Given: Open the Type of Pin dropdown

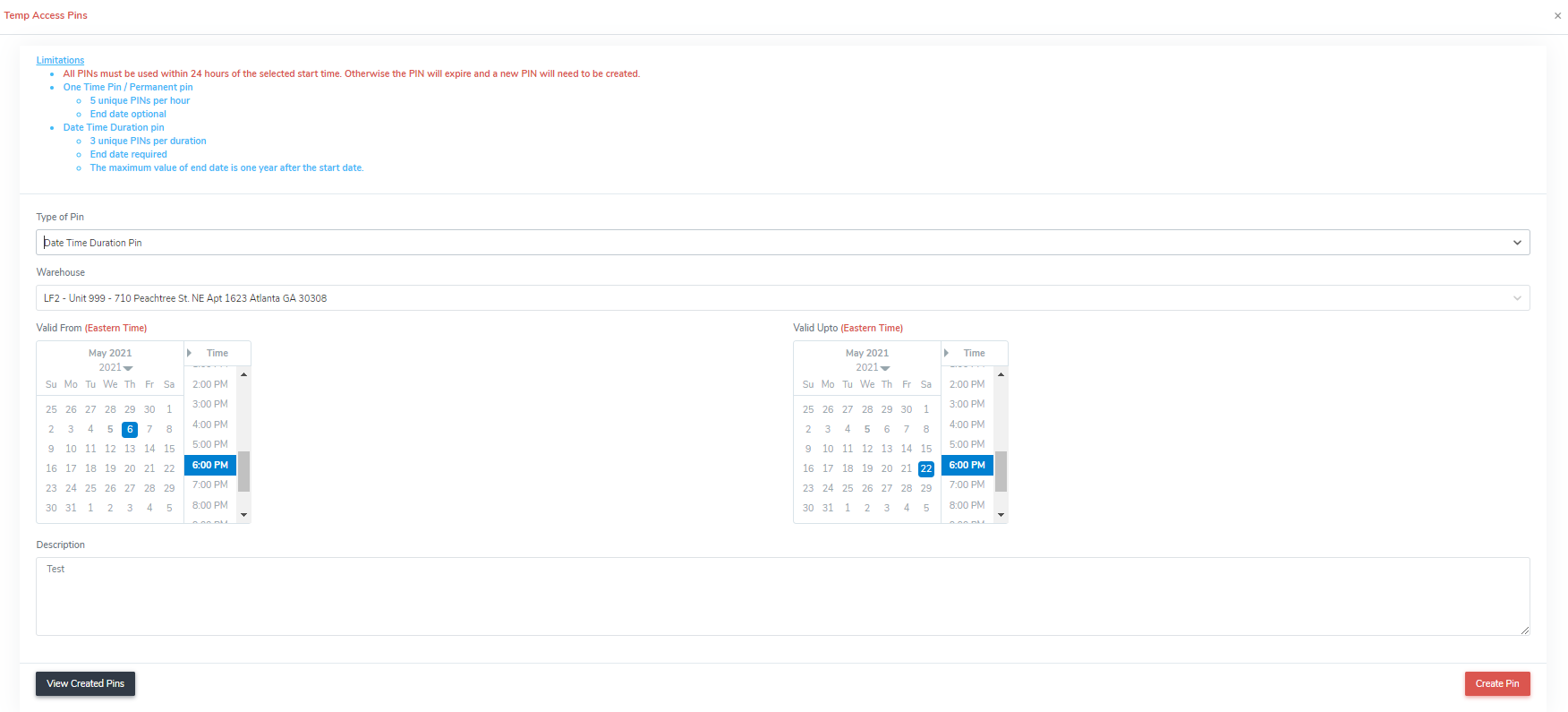Looking at the screenshot, I should click(x=782, y=243).
